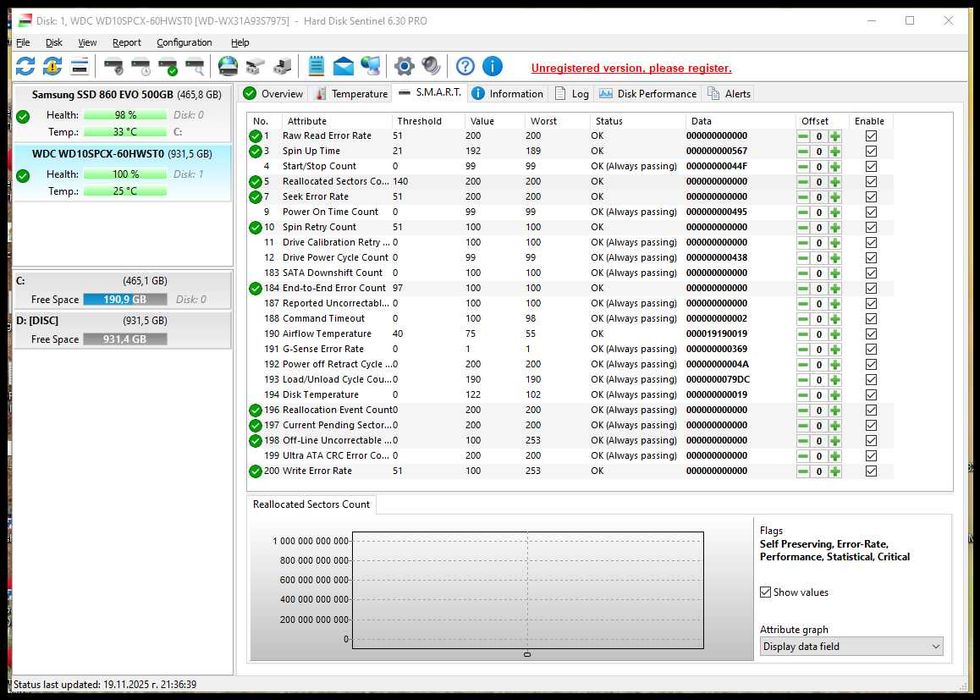
Task: Click the globe disk icon in toolbar
Action: [x=228, y=66]
